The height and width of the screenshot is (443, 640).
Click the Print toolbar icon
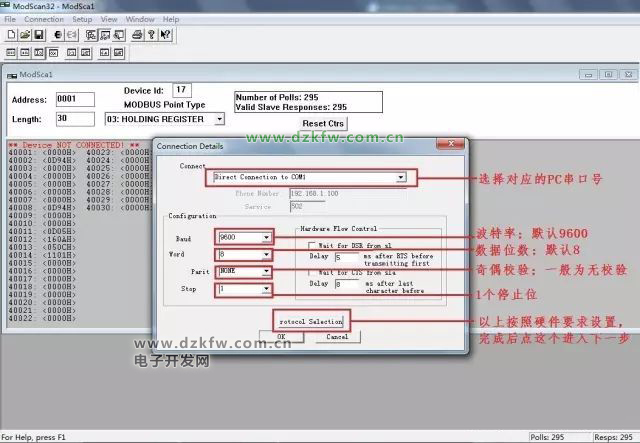pos(137,35)
